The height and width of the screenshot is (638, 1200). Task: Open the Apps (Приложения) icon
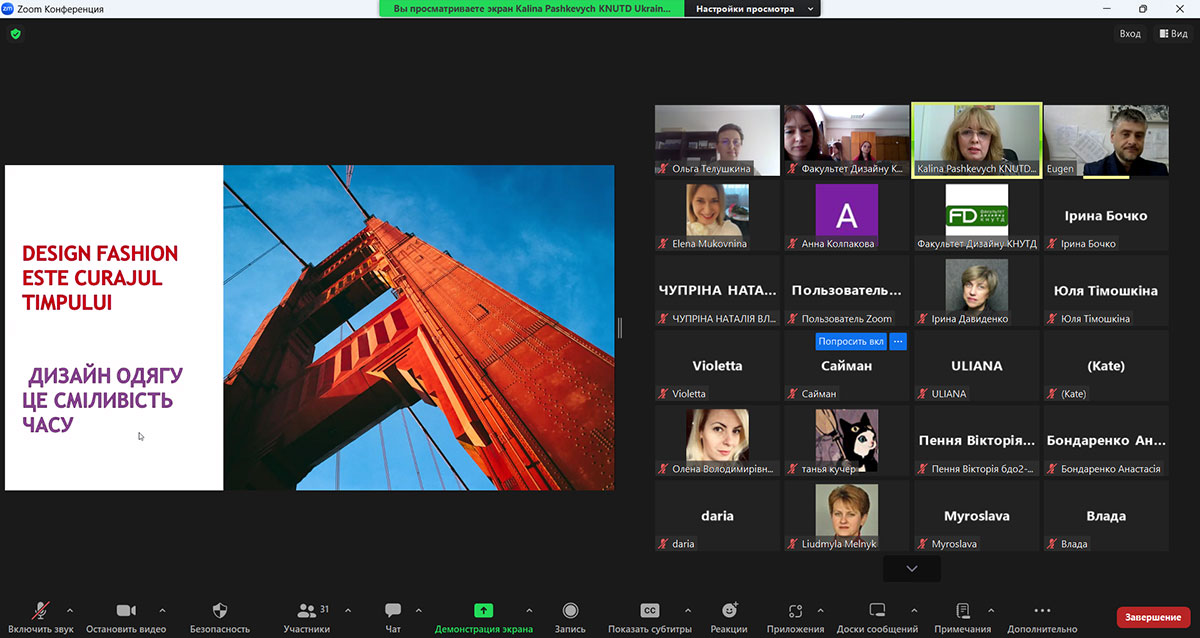tap(795, 611)
